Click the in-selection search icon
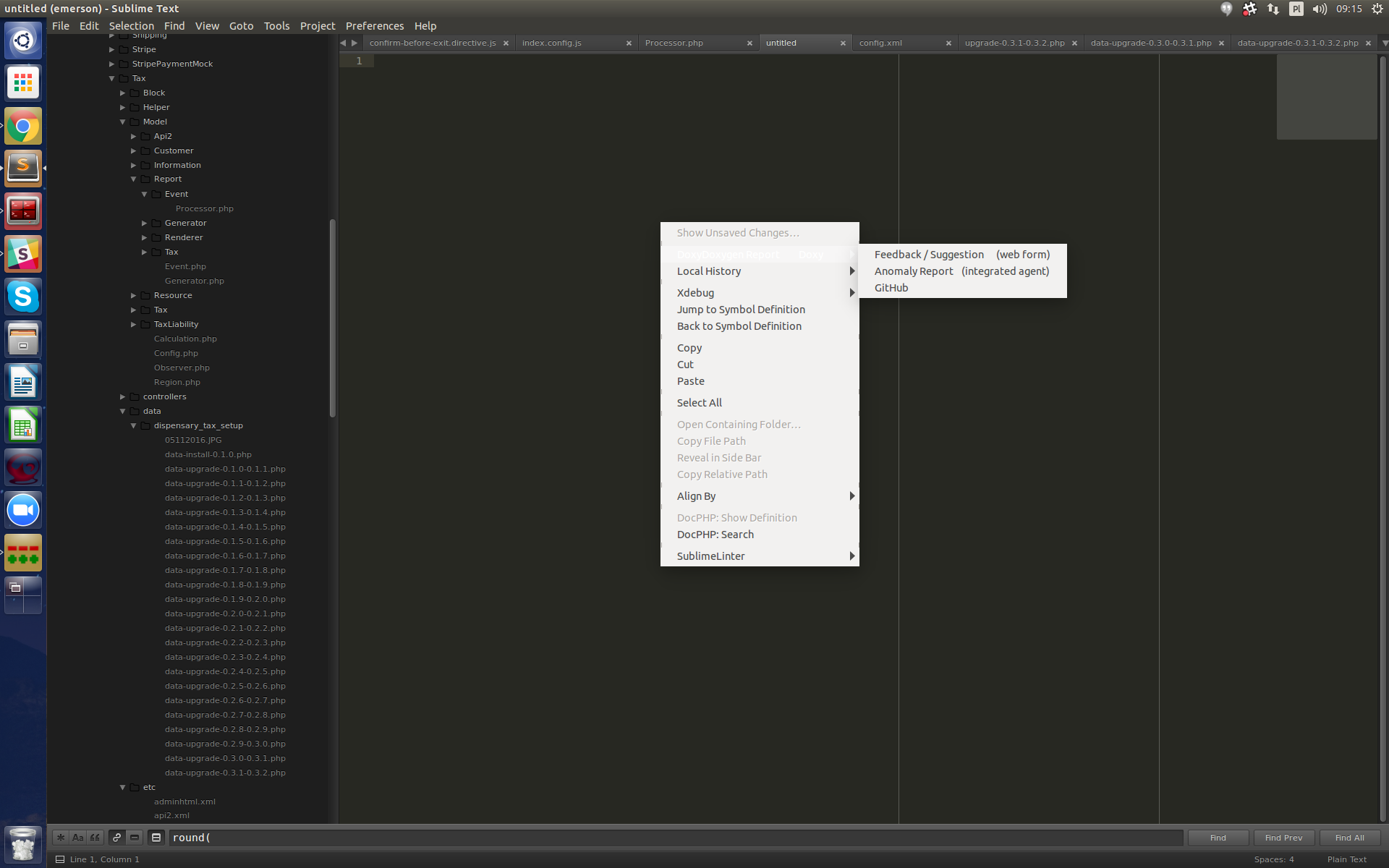Viewport: 1389px width, 868px height. pyautogui.click(x=135, y=838)
